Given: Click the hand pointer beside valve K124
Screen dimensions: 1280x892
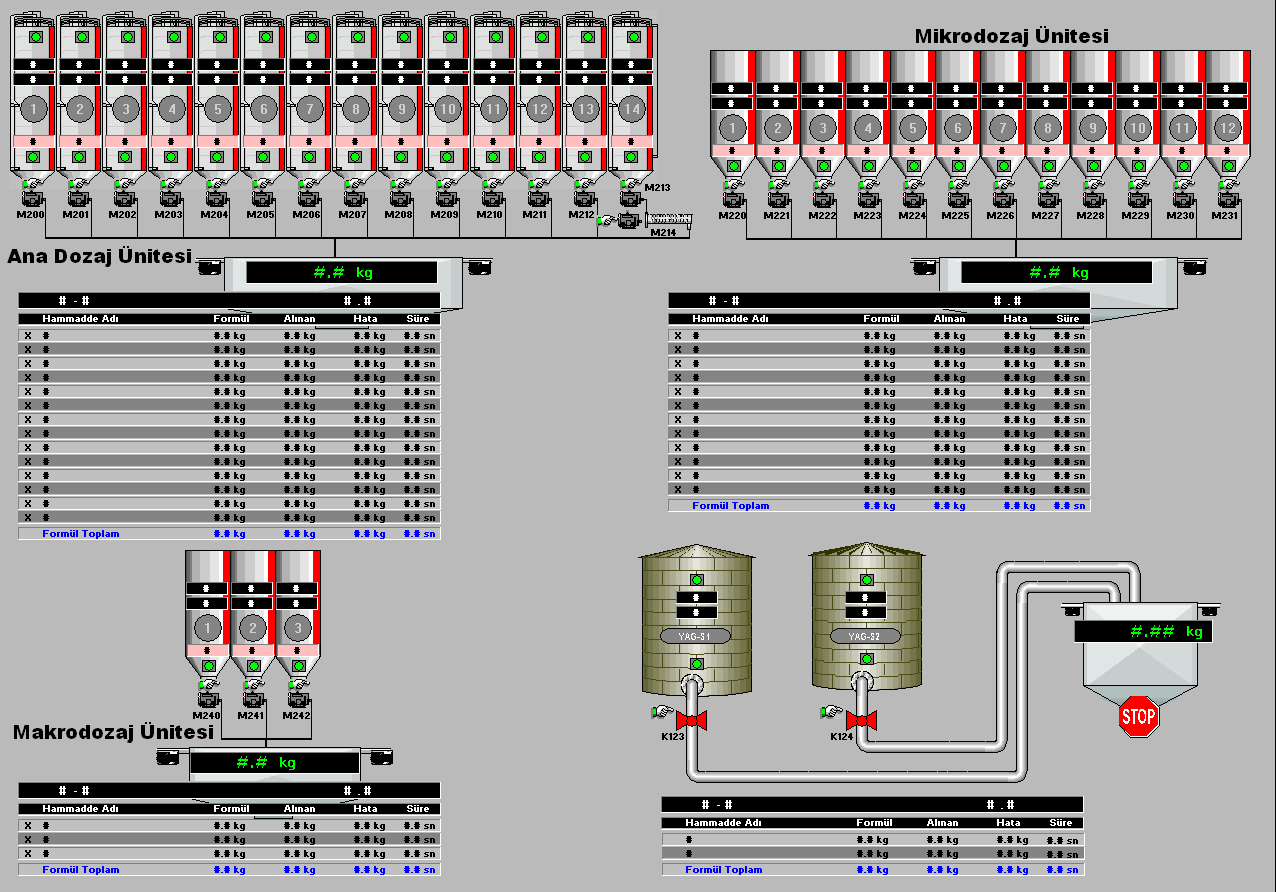Looking at the screenshot, I should point(829,712).
